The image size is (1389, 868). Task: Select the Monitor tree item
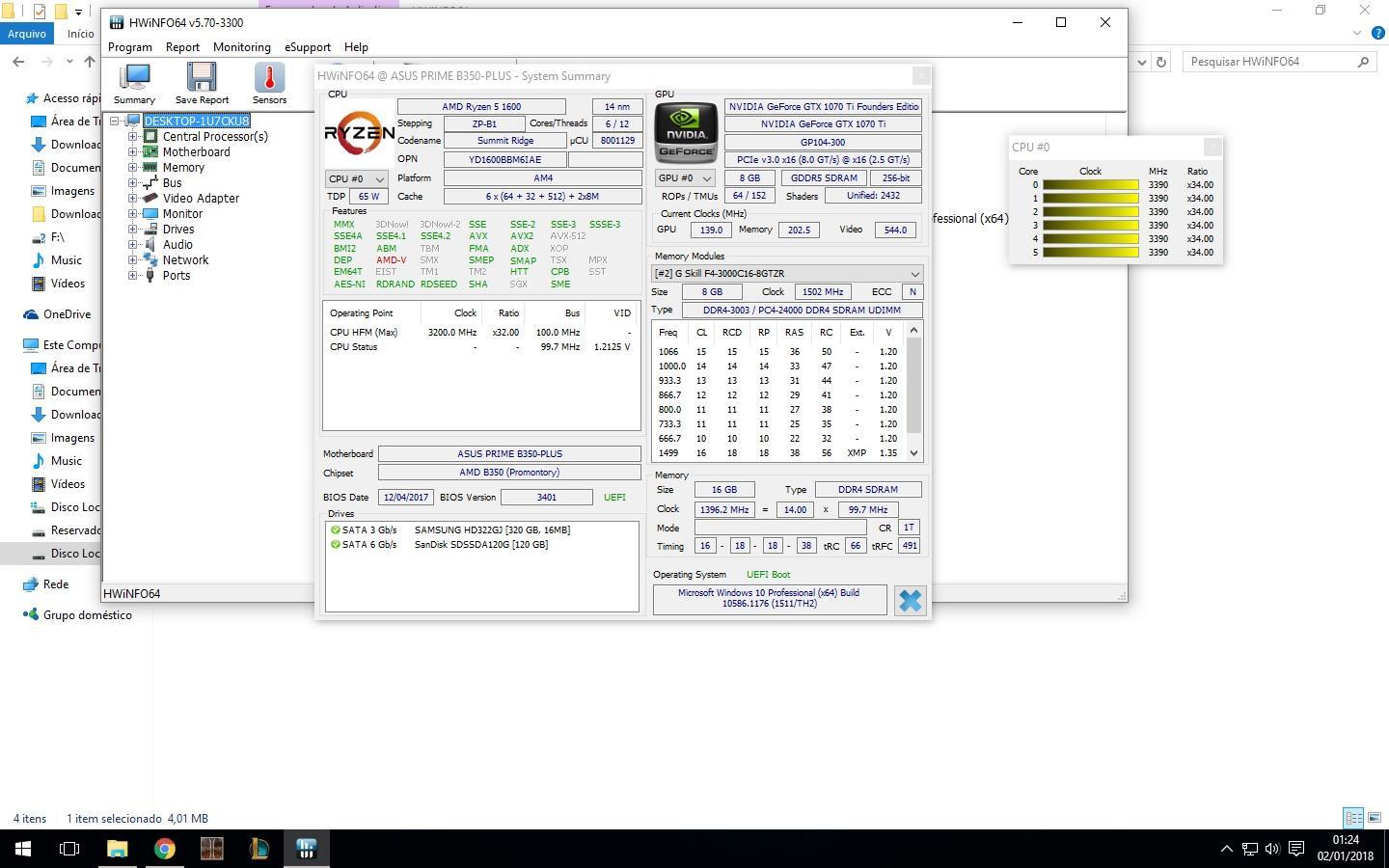coord(182,213)
